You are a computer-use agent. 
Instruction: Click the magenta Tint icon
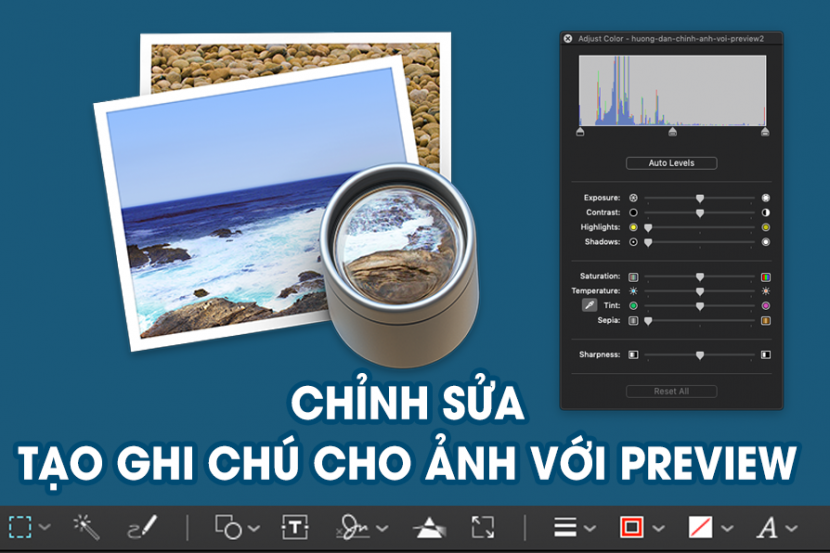pos(765,306)
